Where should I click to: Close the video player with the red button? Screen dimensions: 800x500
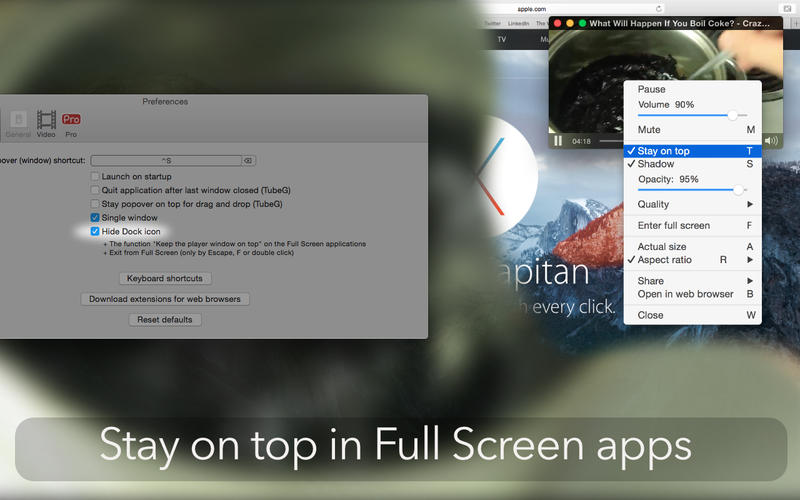[558, 23]
